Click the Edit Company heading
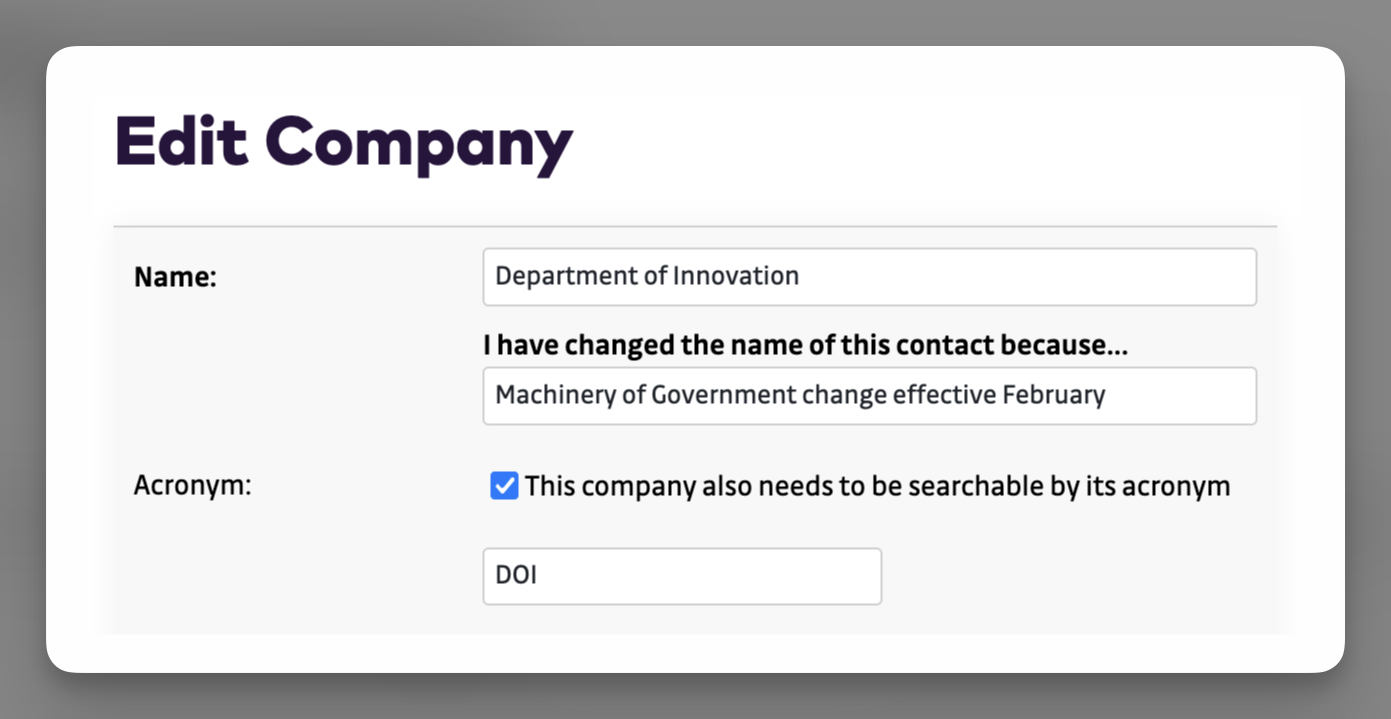Viewport: 1391px width, 719px height. pyautogui.click(x=343, y=143)
